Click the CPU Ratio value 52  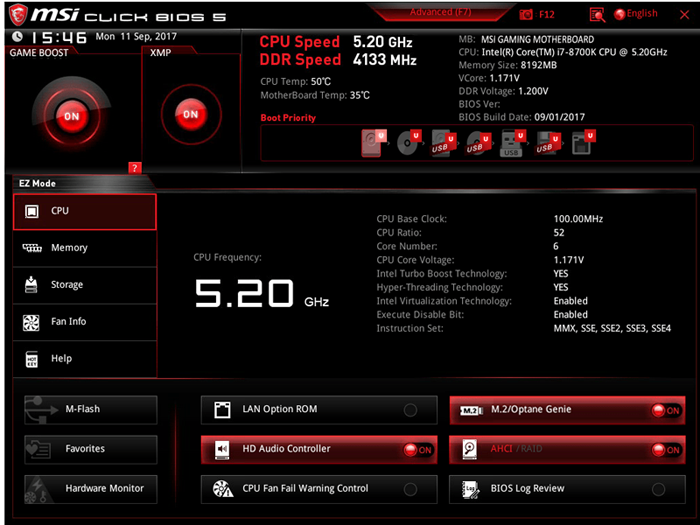(x=559, y=233)
